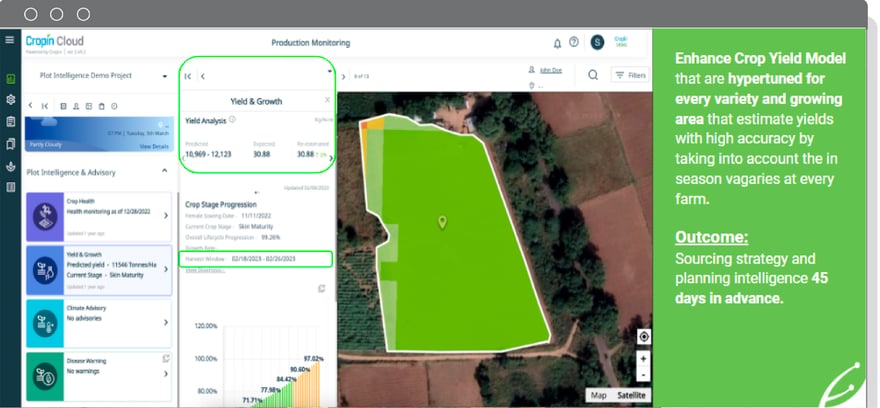Image resolution: width=880 pixels, height=408 pixels.
Task: Click the Disease Warning copy icon
Action: coord(166,358)
